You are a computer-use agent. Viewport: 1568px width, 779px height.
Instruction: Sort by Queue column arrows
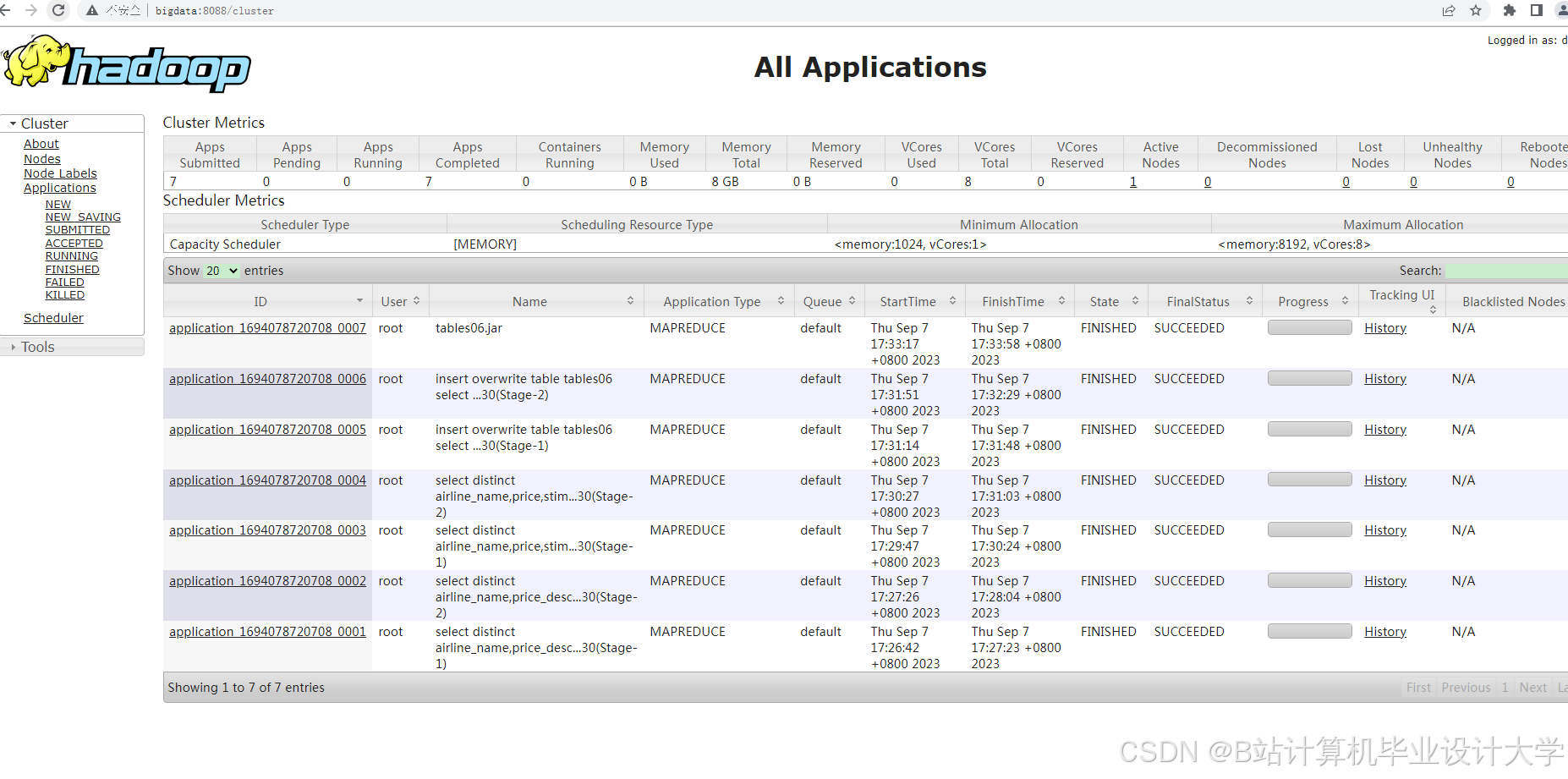[852, 301]
